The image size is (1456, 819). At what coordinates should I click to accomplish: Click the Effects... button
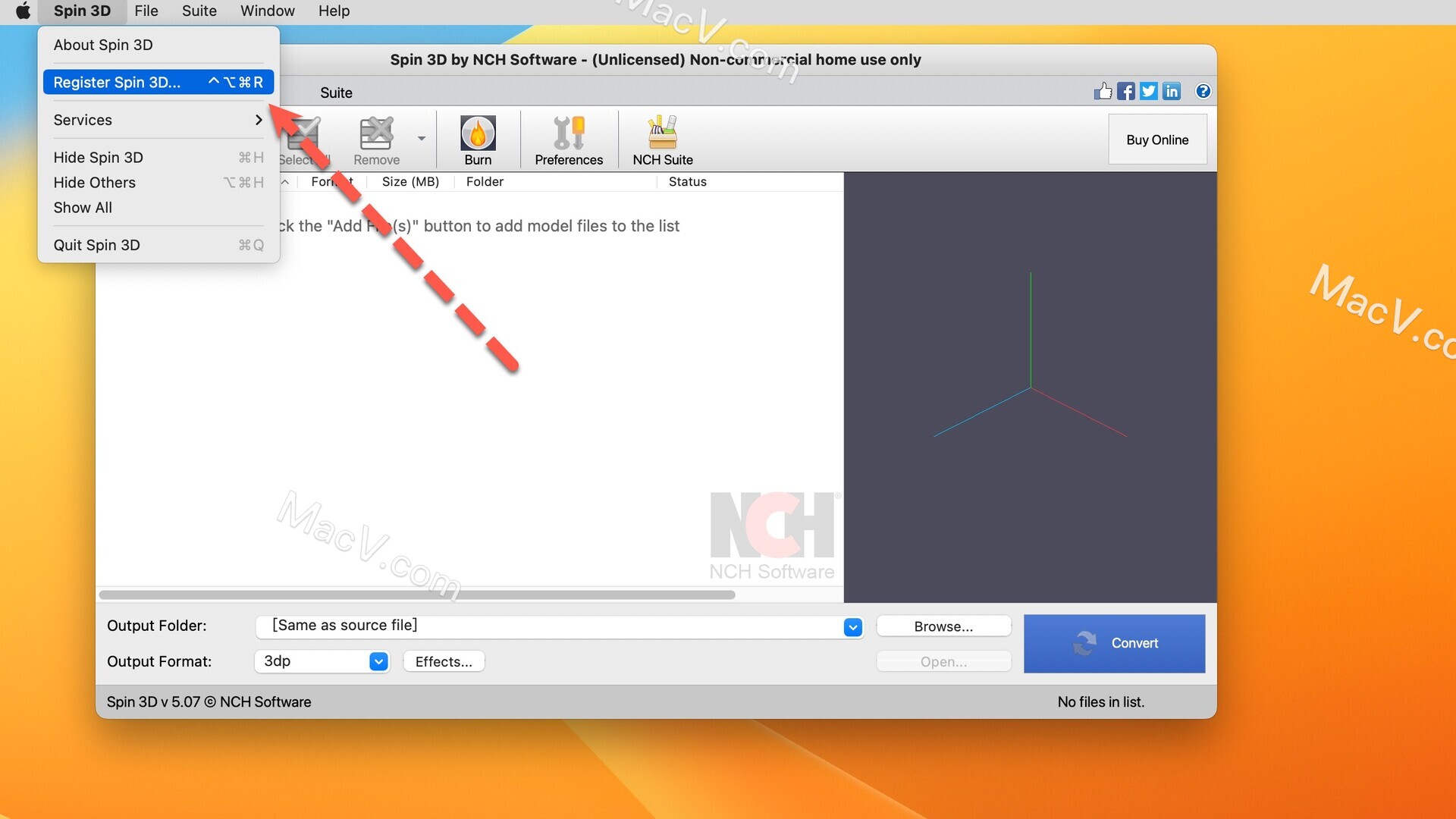click(x=444, y=661)
